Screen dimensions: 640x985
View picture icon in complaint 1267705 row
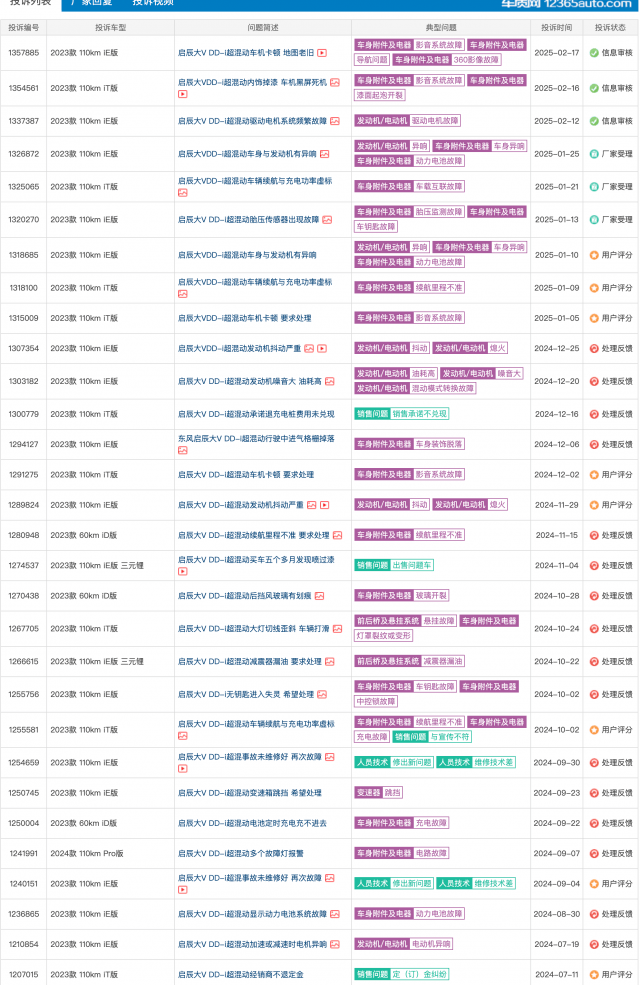point(337,629)
